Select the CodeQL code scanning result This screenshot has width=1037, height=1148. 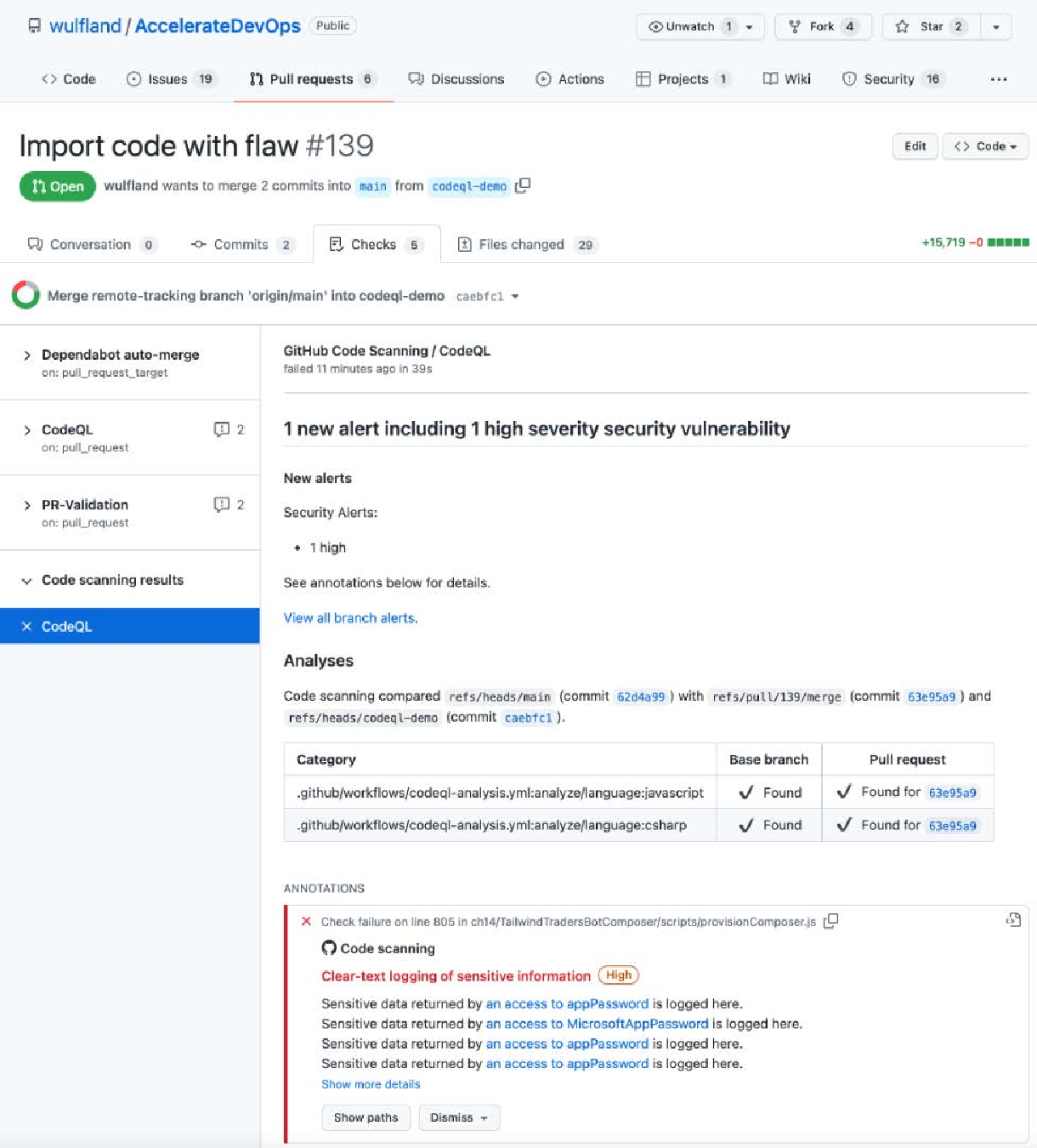(129, 626)
